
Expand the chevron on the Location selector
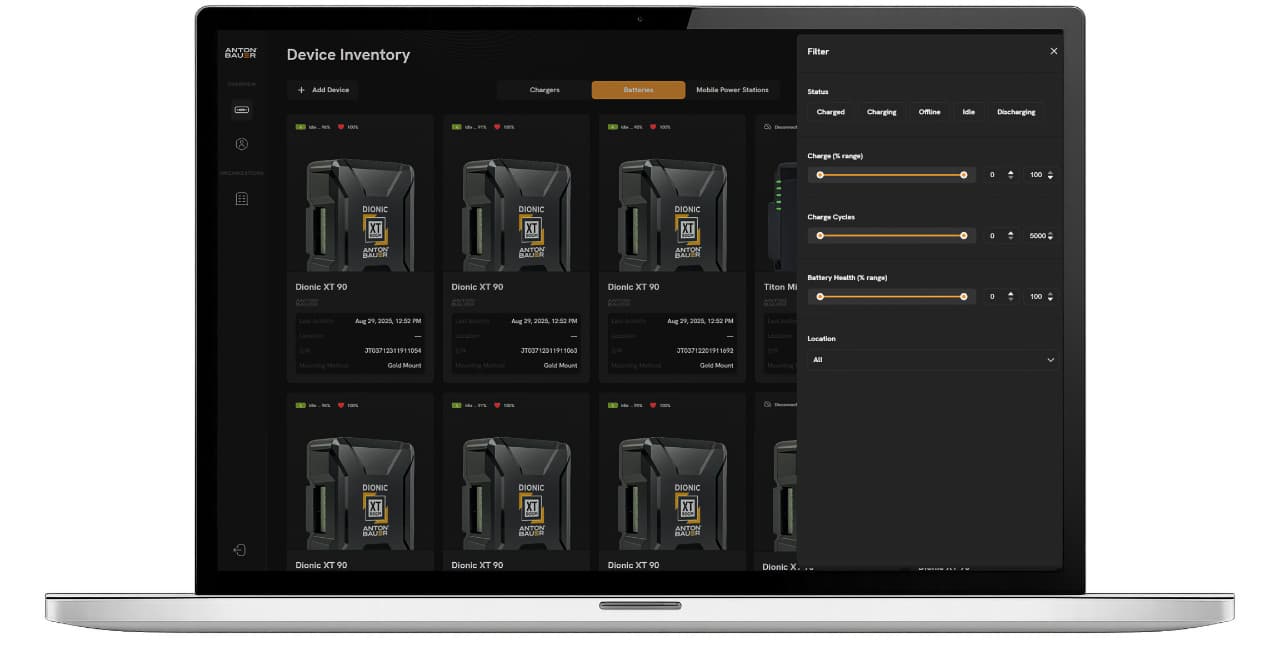coord(1050,360)
